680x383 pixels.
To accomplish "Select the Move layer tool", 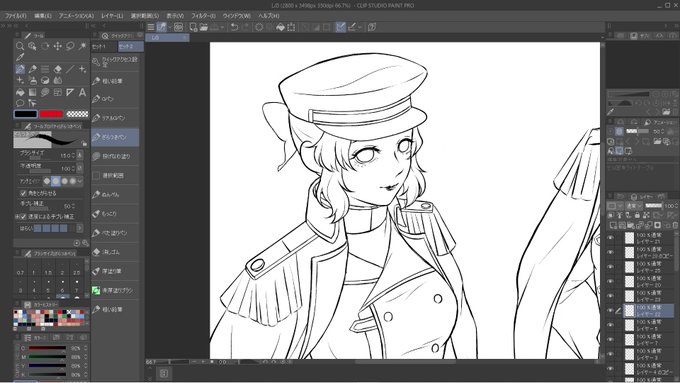I will coord(57,46).
